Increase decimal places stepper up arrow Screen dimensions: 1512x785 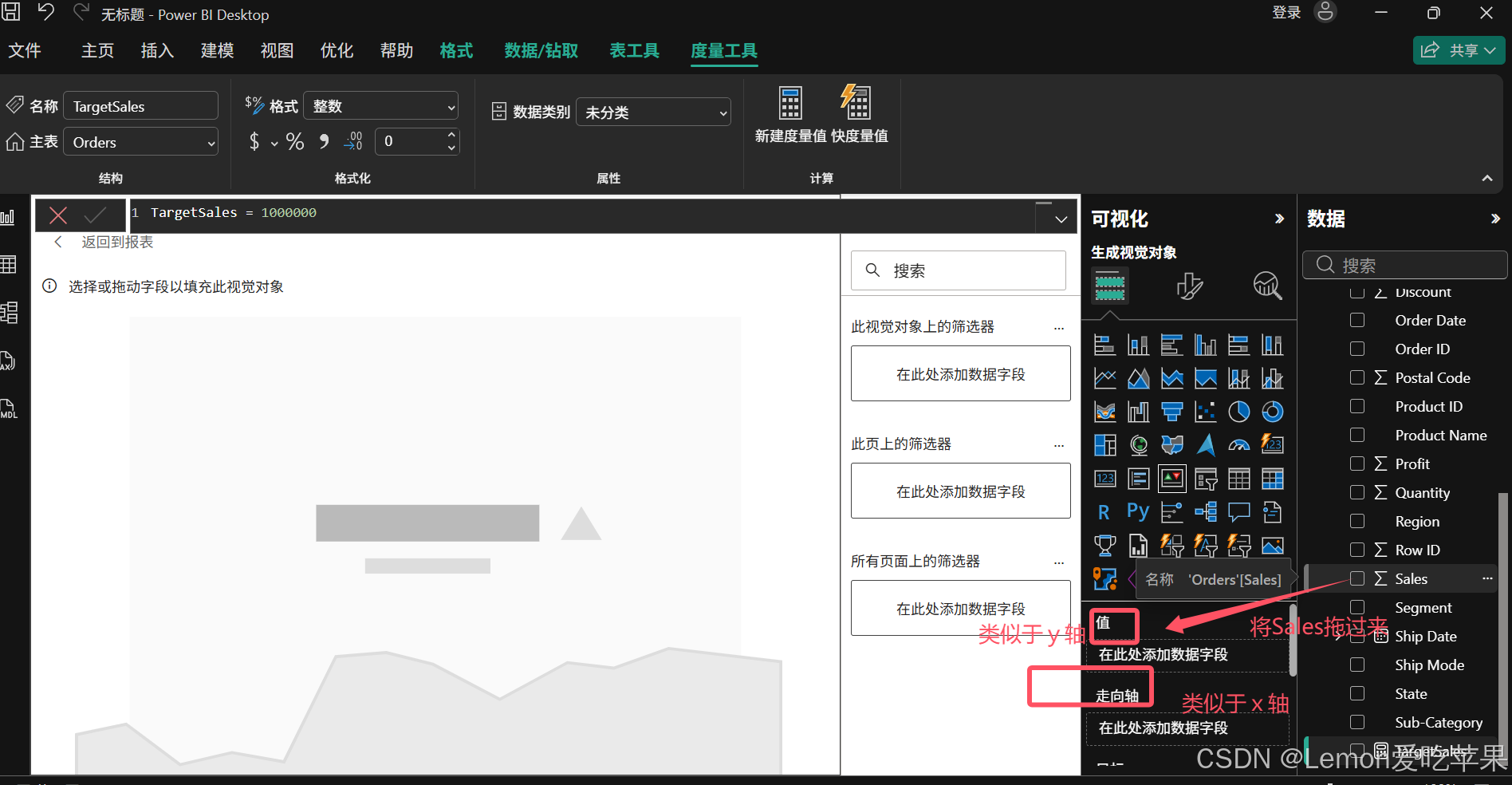[451, 134]
